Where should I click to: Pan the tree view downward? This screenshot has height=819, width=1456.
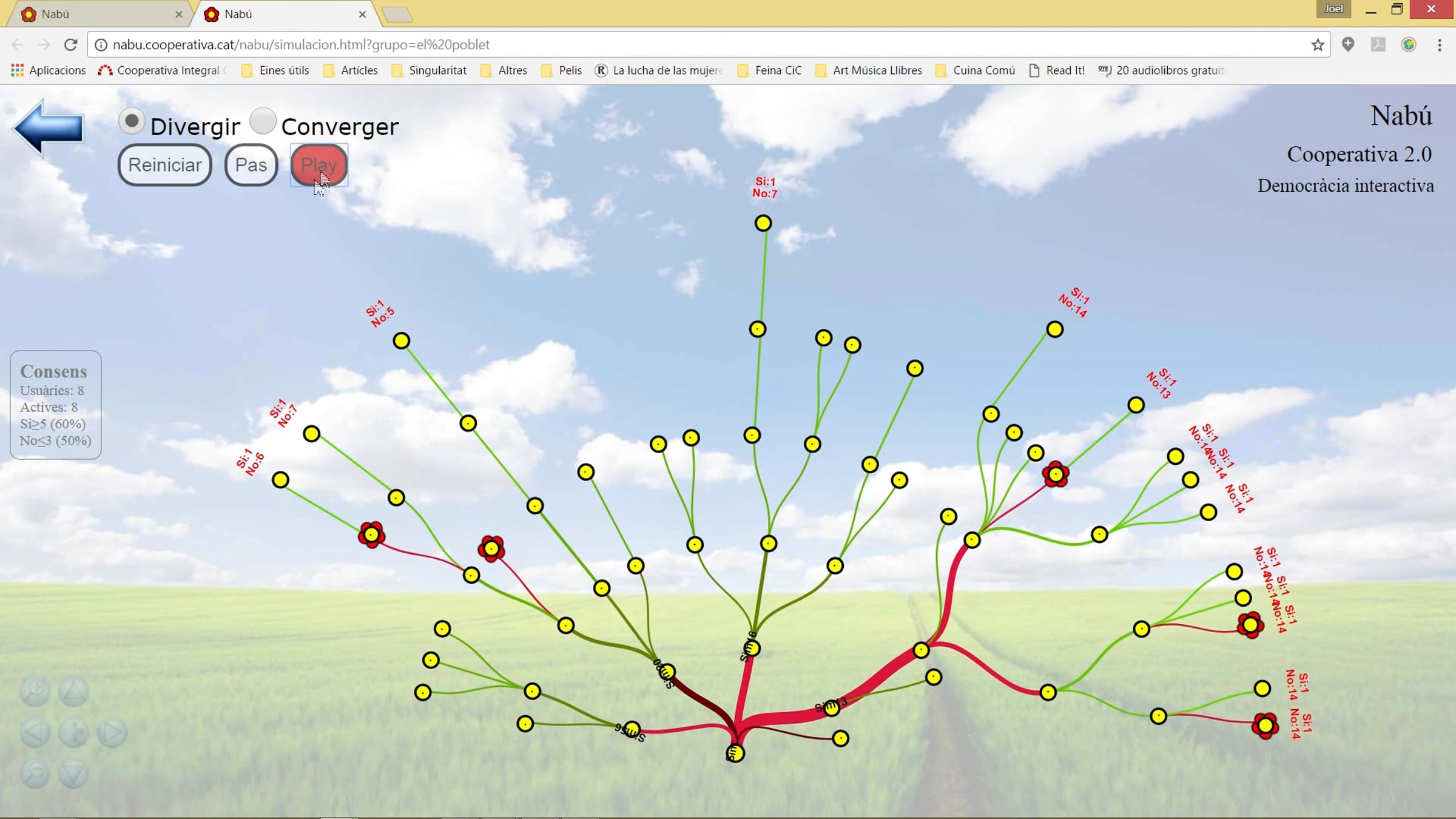click(x=73, y=773)
